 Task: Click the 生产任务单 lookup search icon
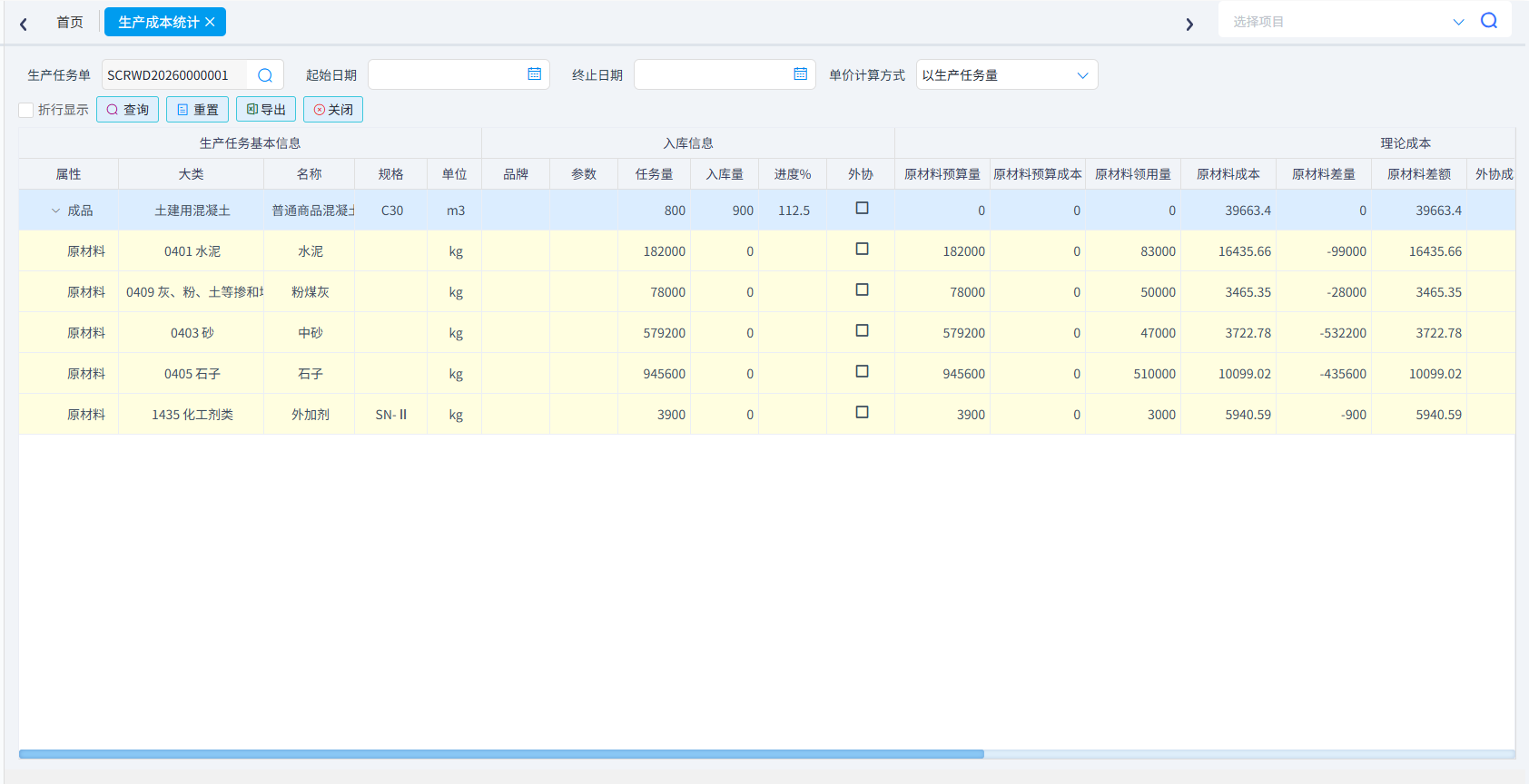265,75
